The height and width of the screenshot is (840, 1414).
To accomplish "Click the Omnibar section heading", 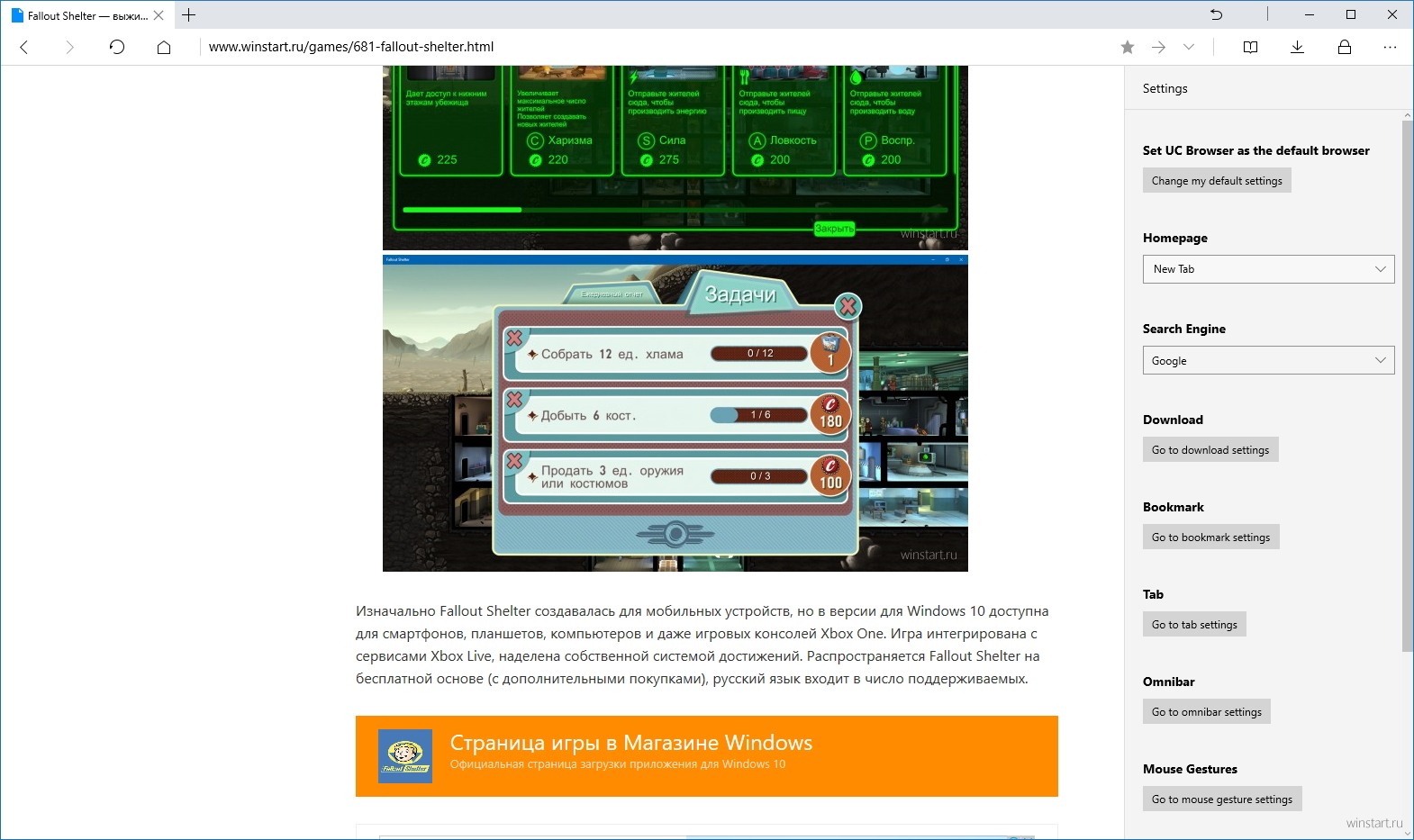I will (1168, 682).
